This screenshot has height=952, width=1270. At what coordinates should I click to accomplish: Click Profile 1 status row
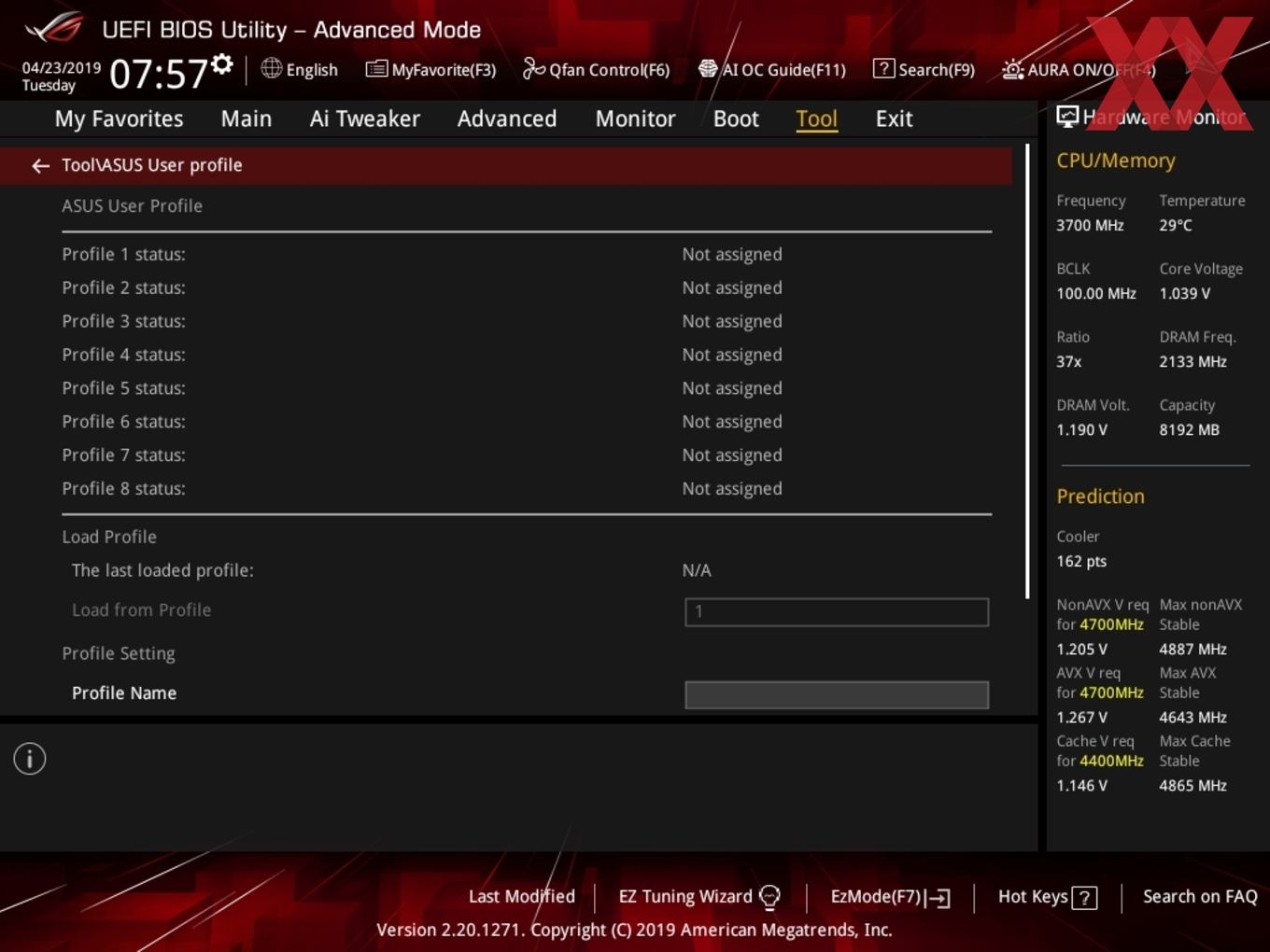click(x=527, y=254)
